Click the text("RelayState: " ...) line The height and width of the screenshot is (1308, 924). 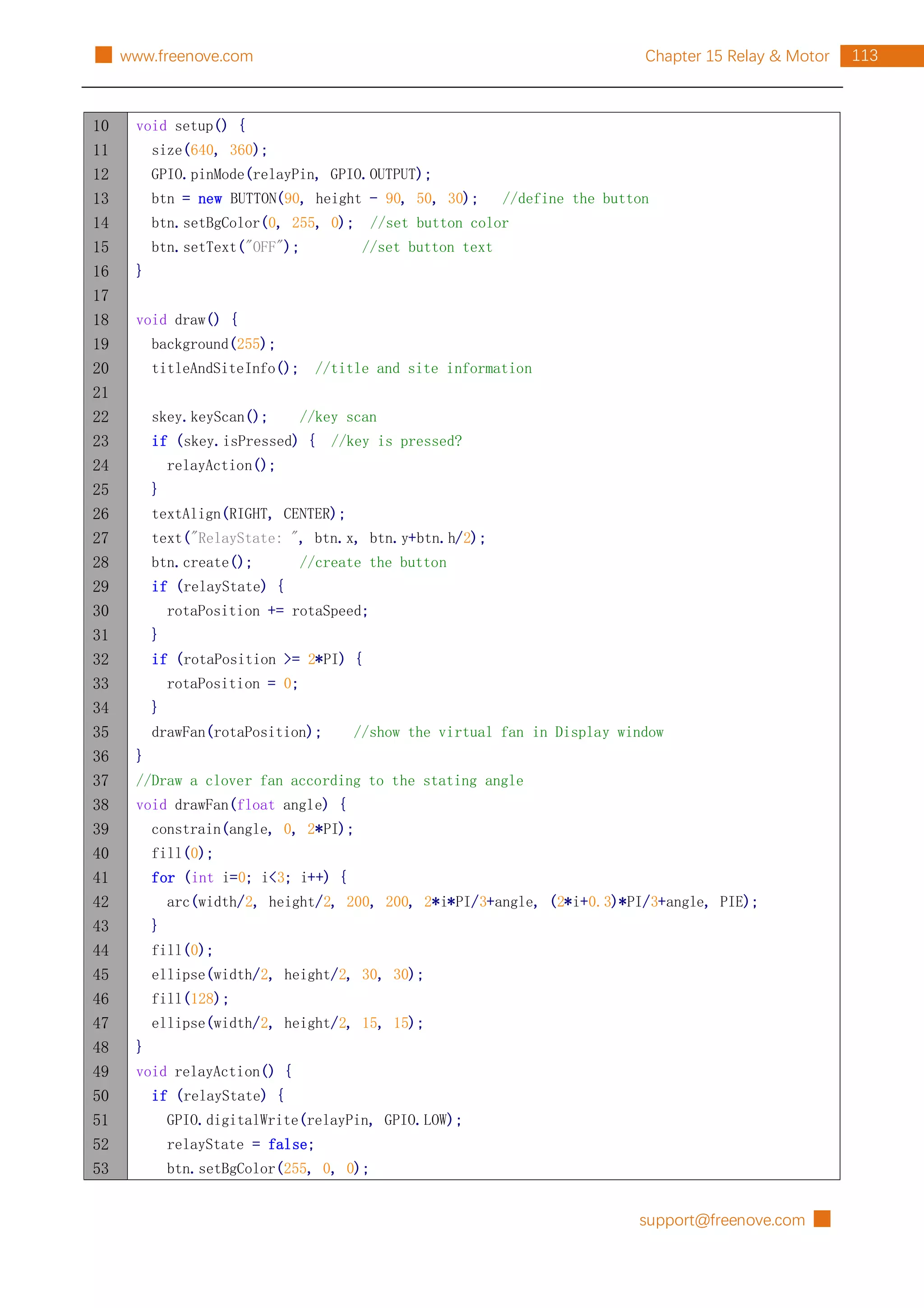pos(318,538)
